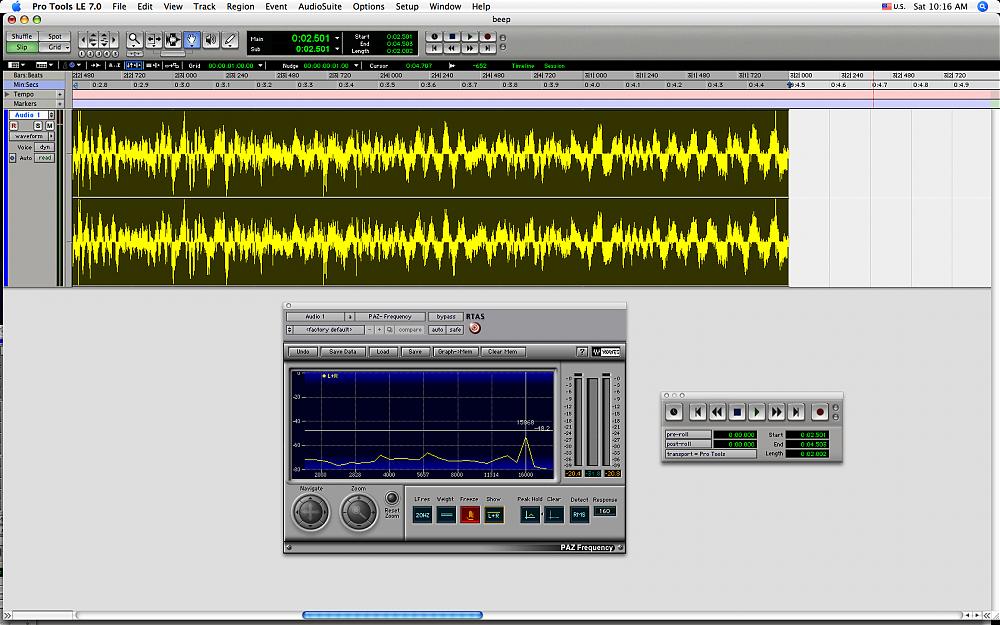The height and width of the screenshot is (625, 1000).
Task: Click the Save Data button in PAZ Frequency
Action: click(342, 351)
